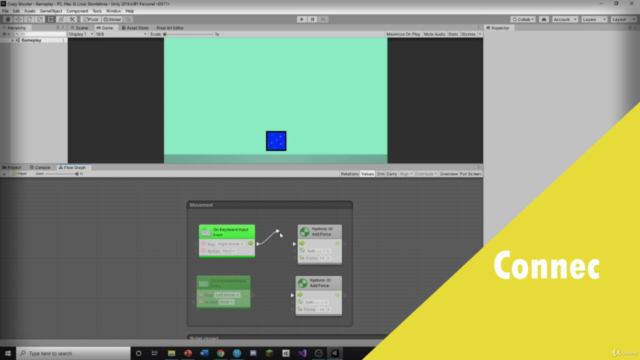Click the Rigidbody icon on the bottom Add Force node
The width and height of the screenshot is (640, 360).
(x=302, y=283)
